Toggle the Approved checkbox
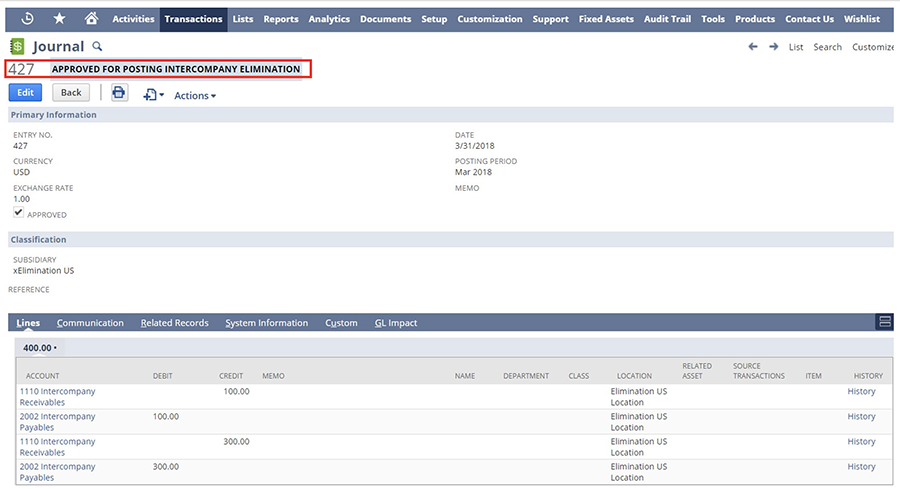 click(18, 213)
